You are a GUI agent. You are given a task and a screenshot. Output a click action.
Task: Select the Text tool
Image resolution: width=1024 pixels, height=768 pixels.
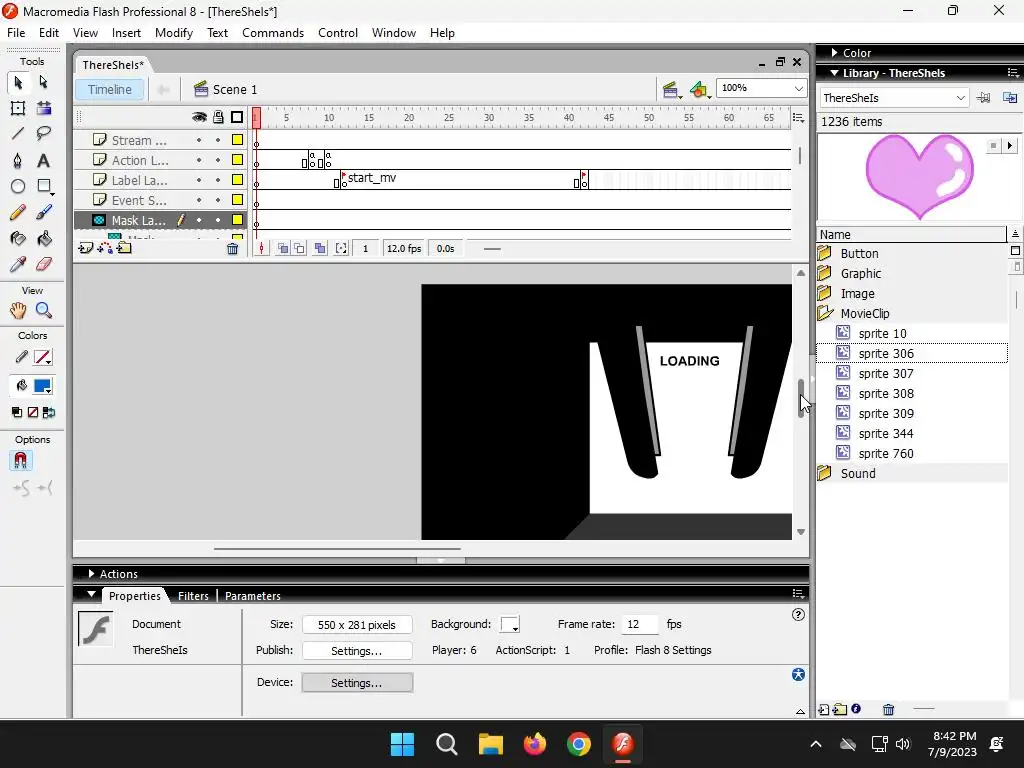pos(44,161)
